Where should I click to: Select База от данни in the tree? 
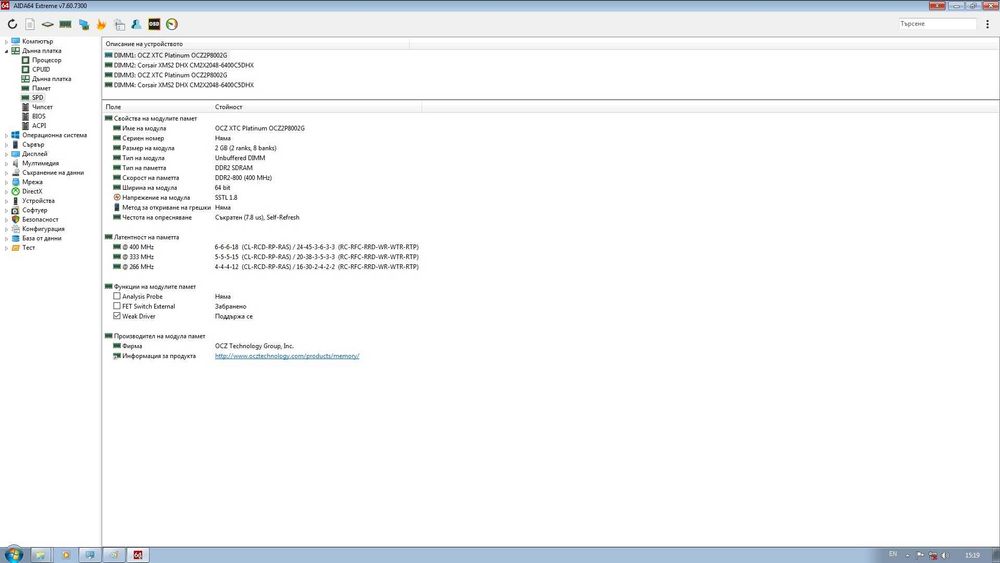(41, 238)
